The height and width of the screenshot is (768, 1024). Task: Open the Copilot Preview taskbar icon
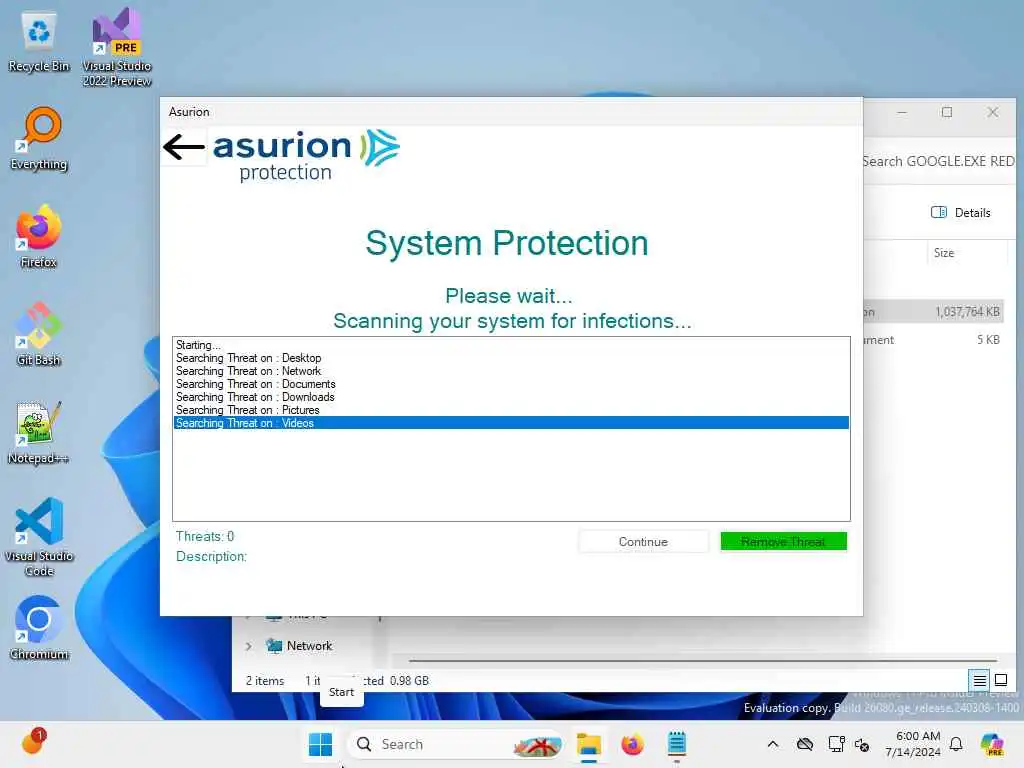tap(993, 744)
